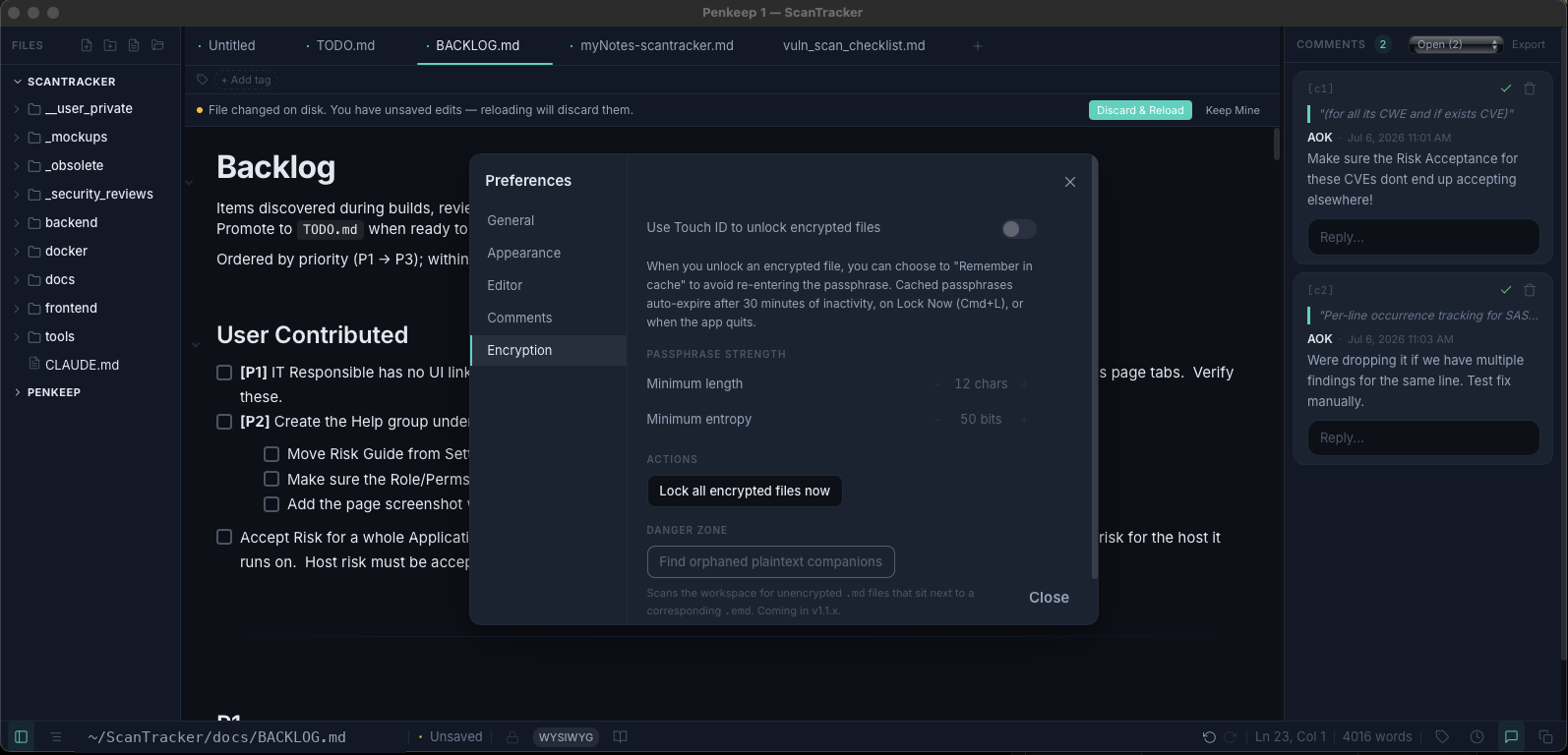Screen dimensions: 1568x755
Task: Open the outline list icon in status bar
Action: pyautogui.click(x=56, y=736)
